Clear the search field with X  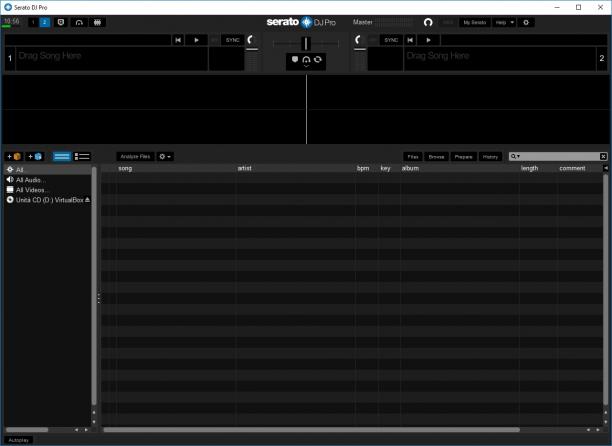click(603, 156)
